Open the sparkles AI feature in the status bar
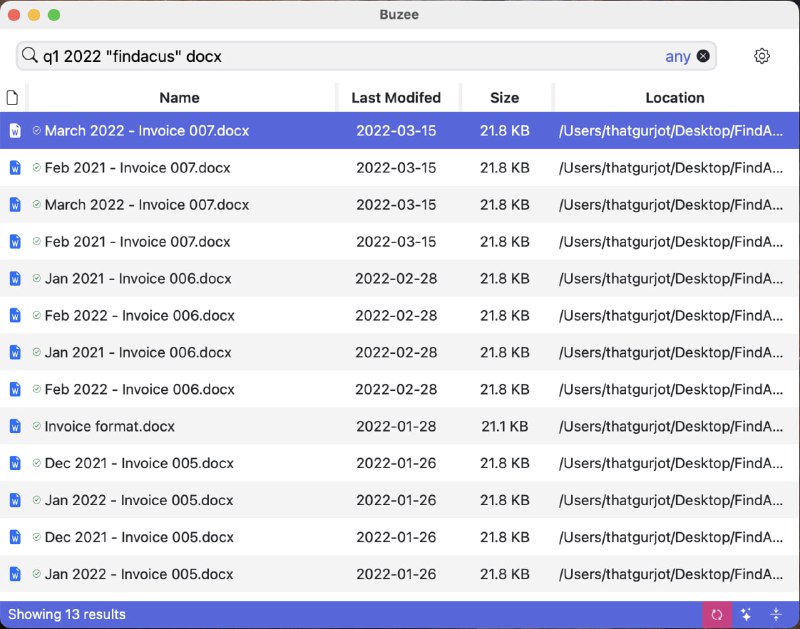Screen dimensions: 800x629 746,614
